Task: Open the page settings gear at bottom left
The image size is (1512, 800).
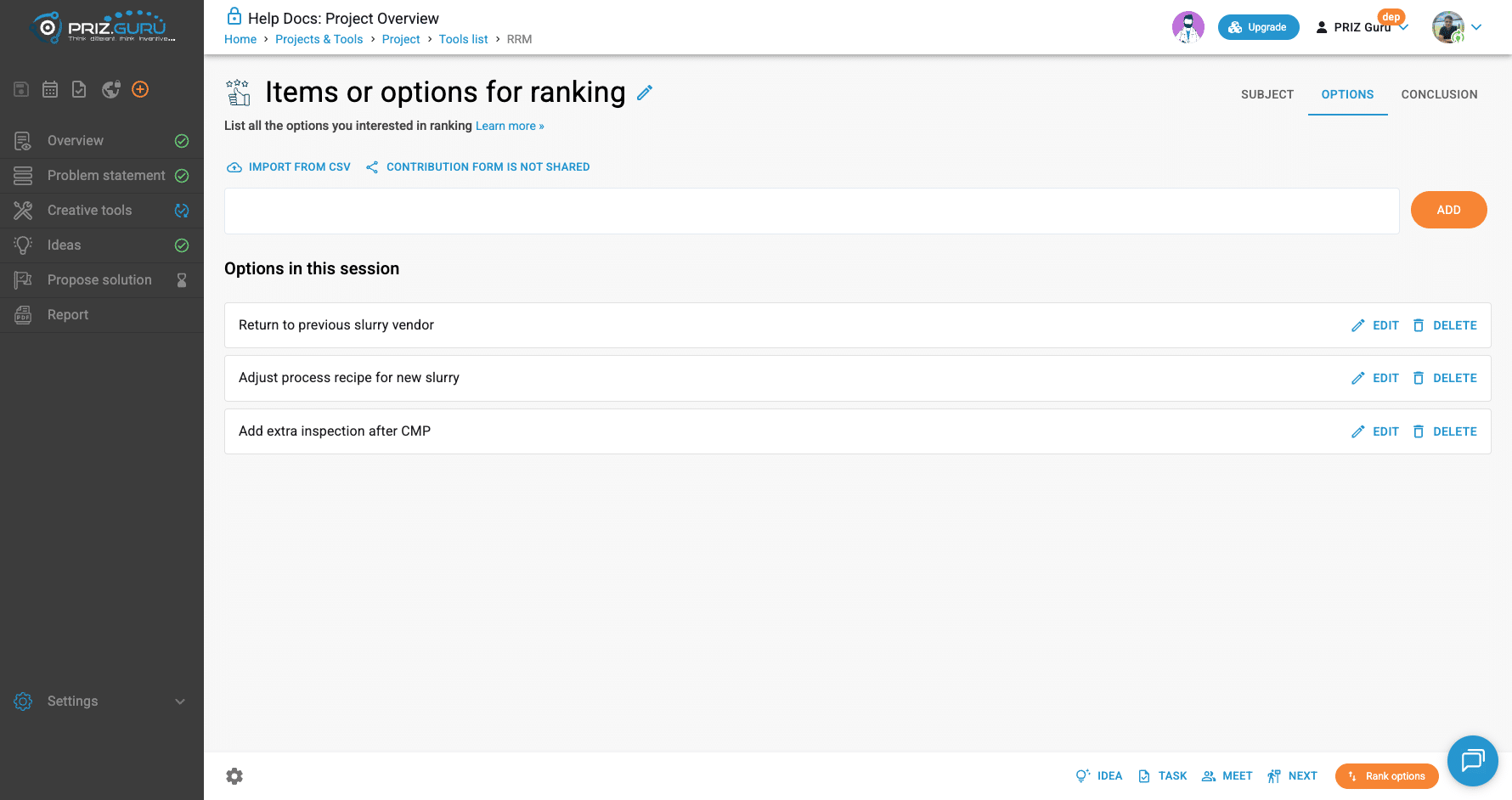Action: pyautogui.click(x=234, y=776)
